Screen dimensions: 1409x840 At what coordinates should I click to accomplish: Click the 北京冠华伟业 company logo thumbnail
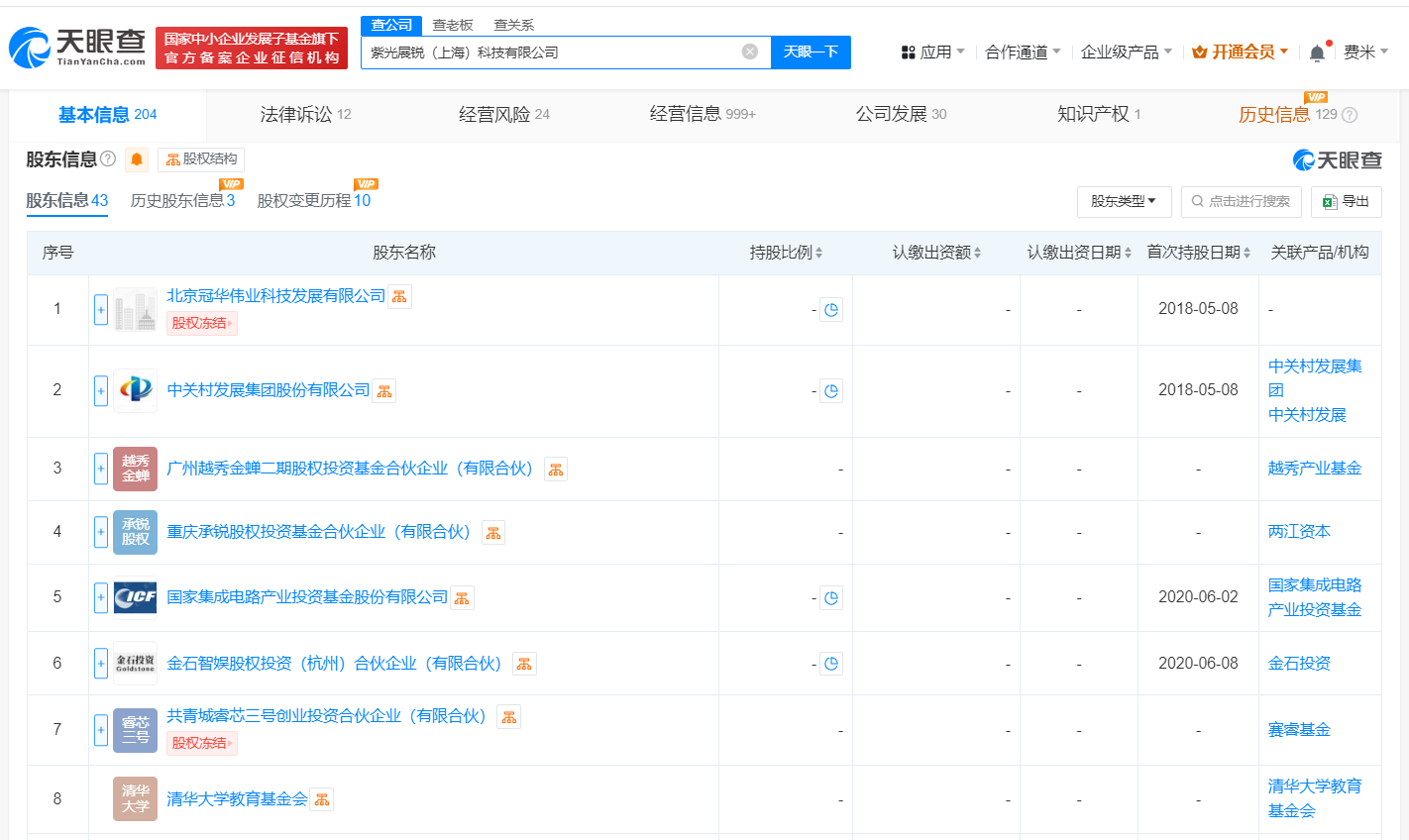[x=135, y=310]
